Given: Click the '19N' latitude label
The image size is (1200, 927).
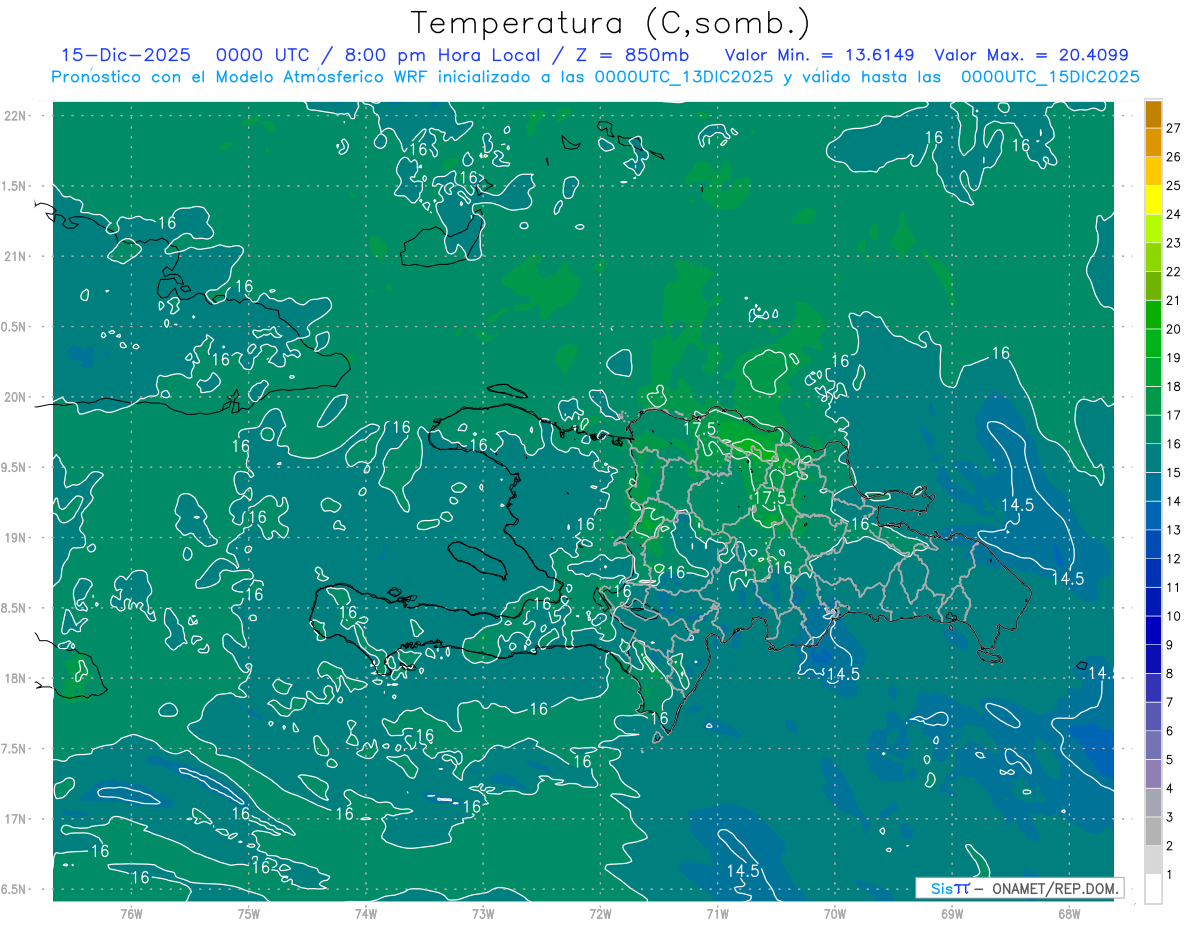Looking at the screenshot, I should tap(15, 538).
